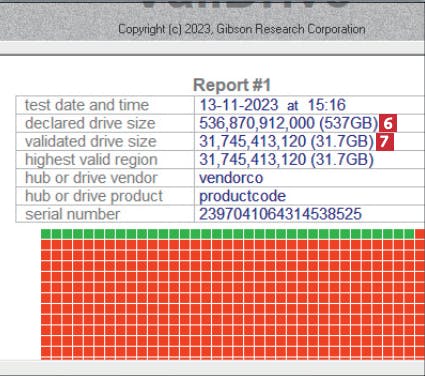Click the red block ending the green row
This screenshot has height=376, width=425.
click(420, 234)
